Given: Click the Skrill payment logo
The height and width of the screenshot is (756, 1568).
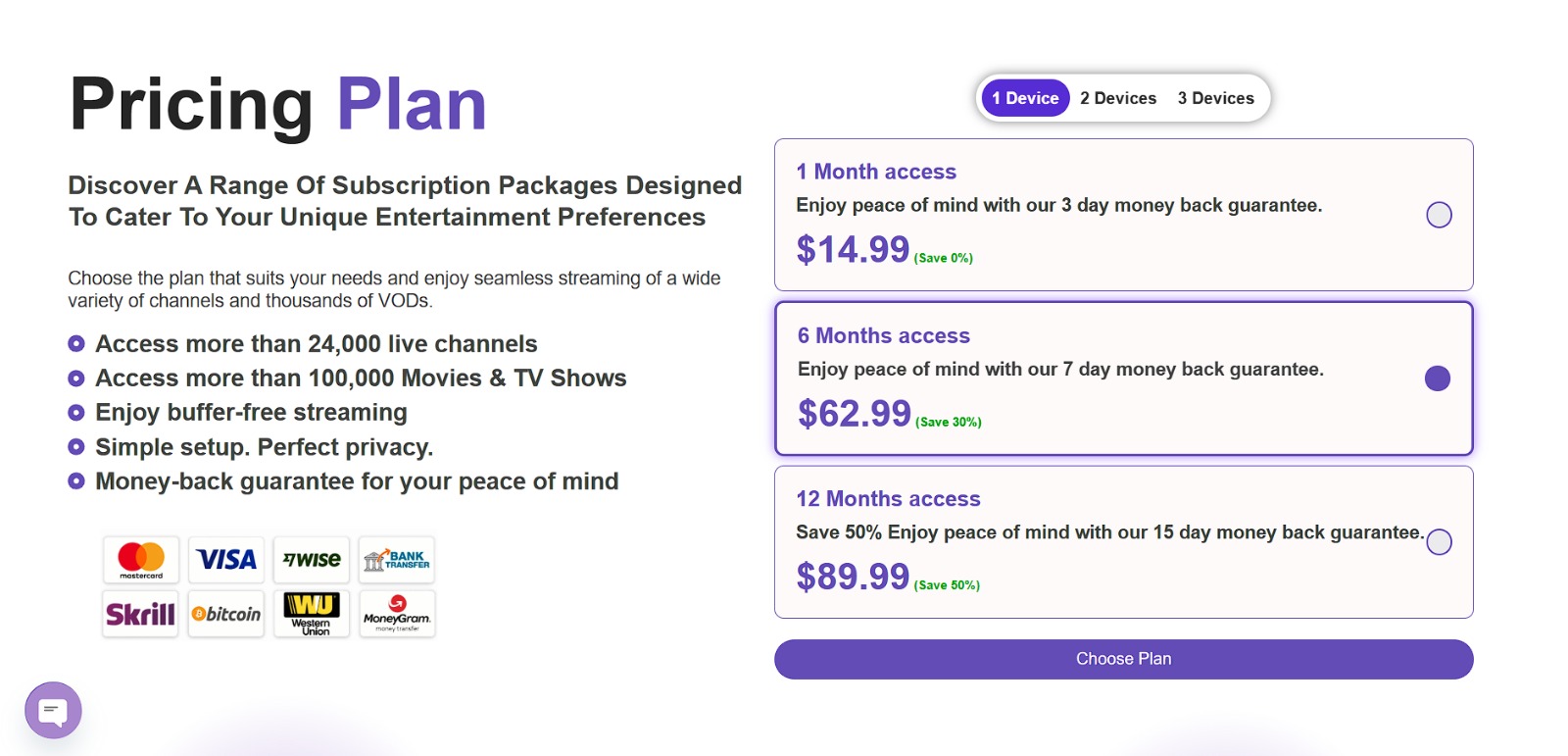Looking at the screenshot, I should [x=141, y=614].
